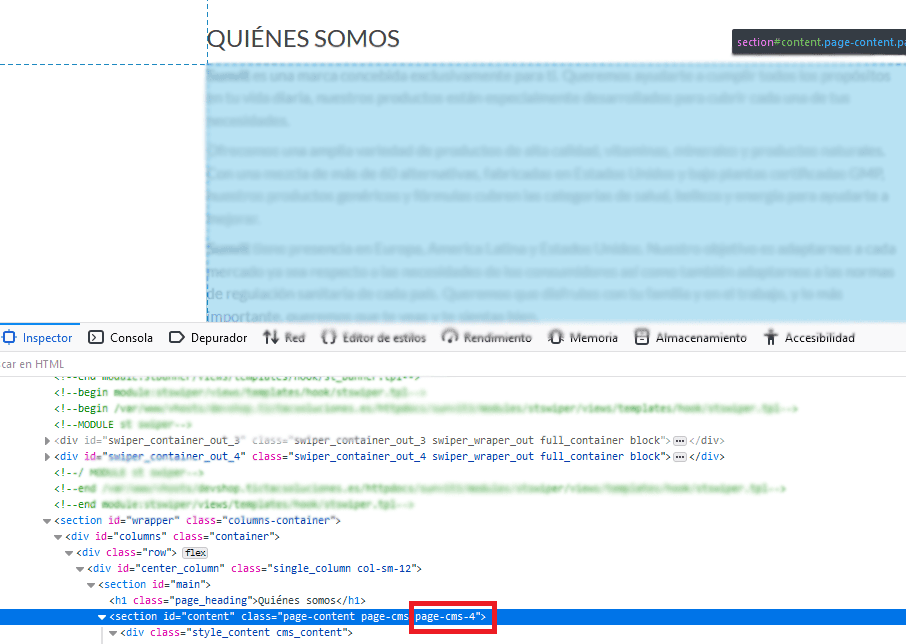Expand swiper_container_out_3 div node
This screenshot has height=644, width=906.
(47, 441)
